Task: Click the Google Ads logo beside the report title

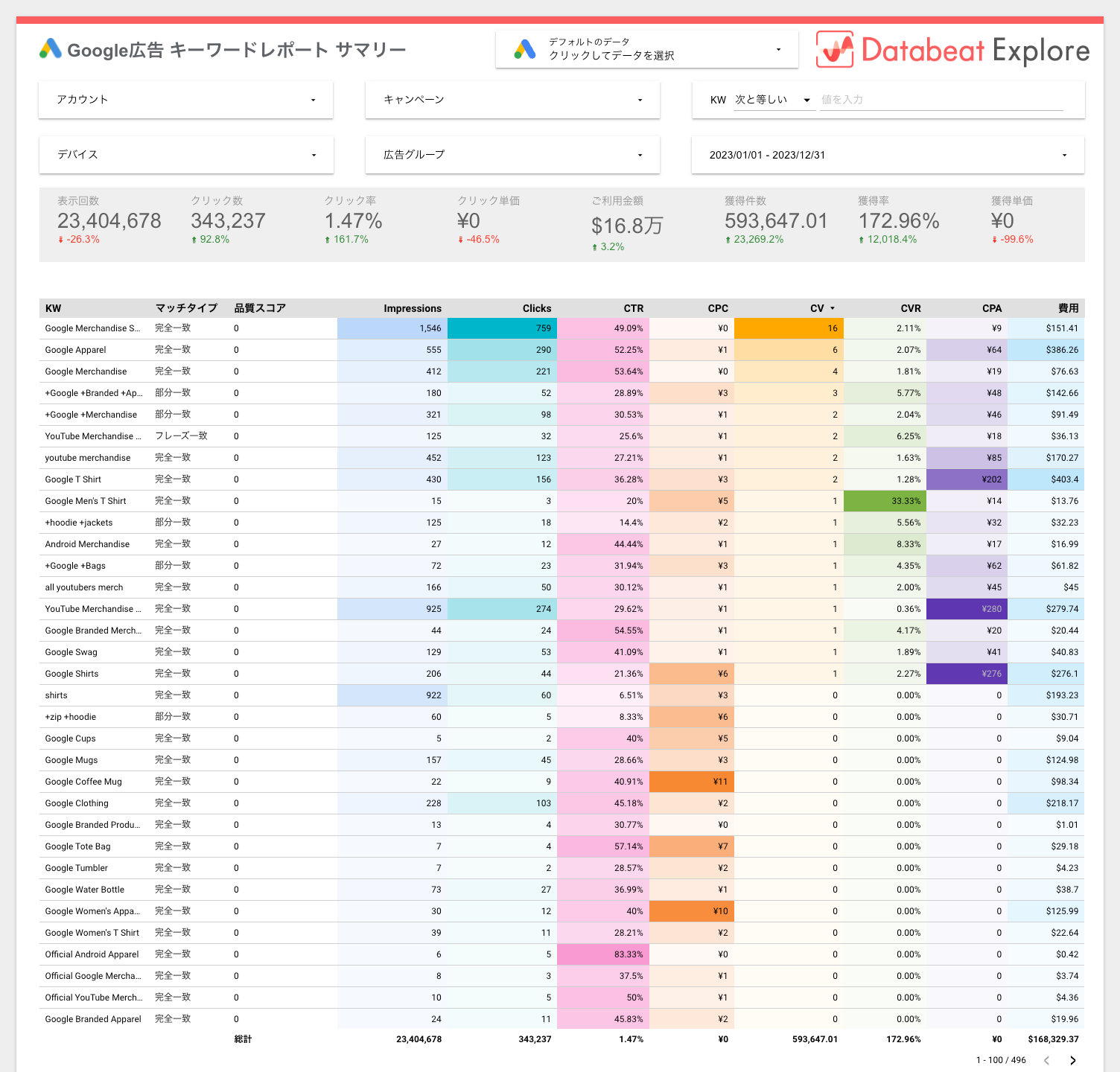Action: (51, 49)
